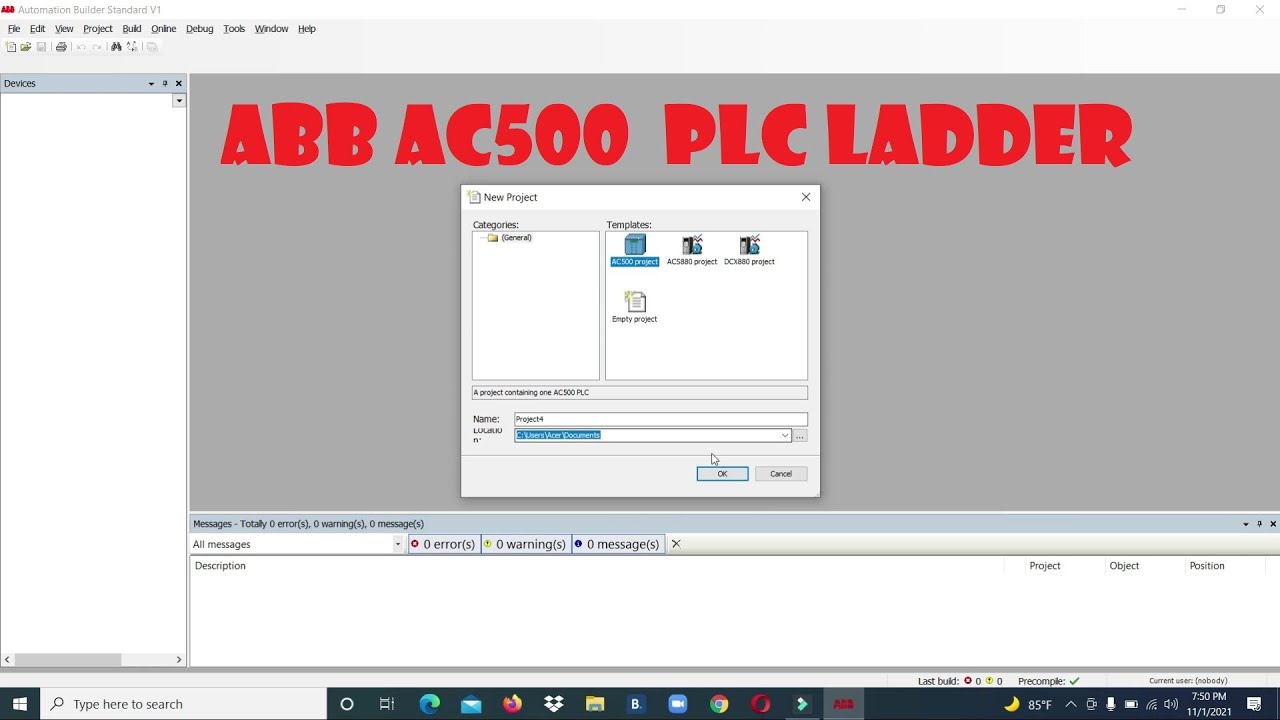Click the Devices panel horizontal scrollbar
The width and height of the screenshot is (1280, 720).
[68, 660]
